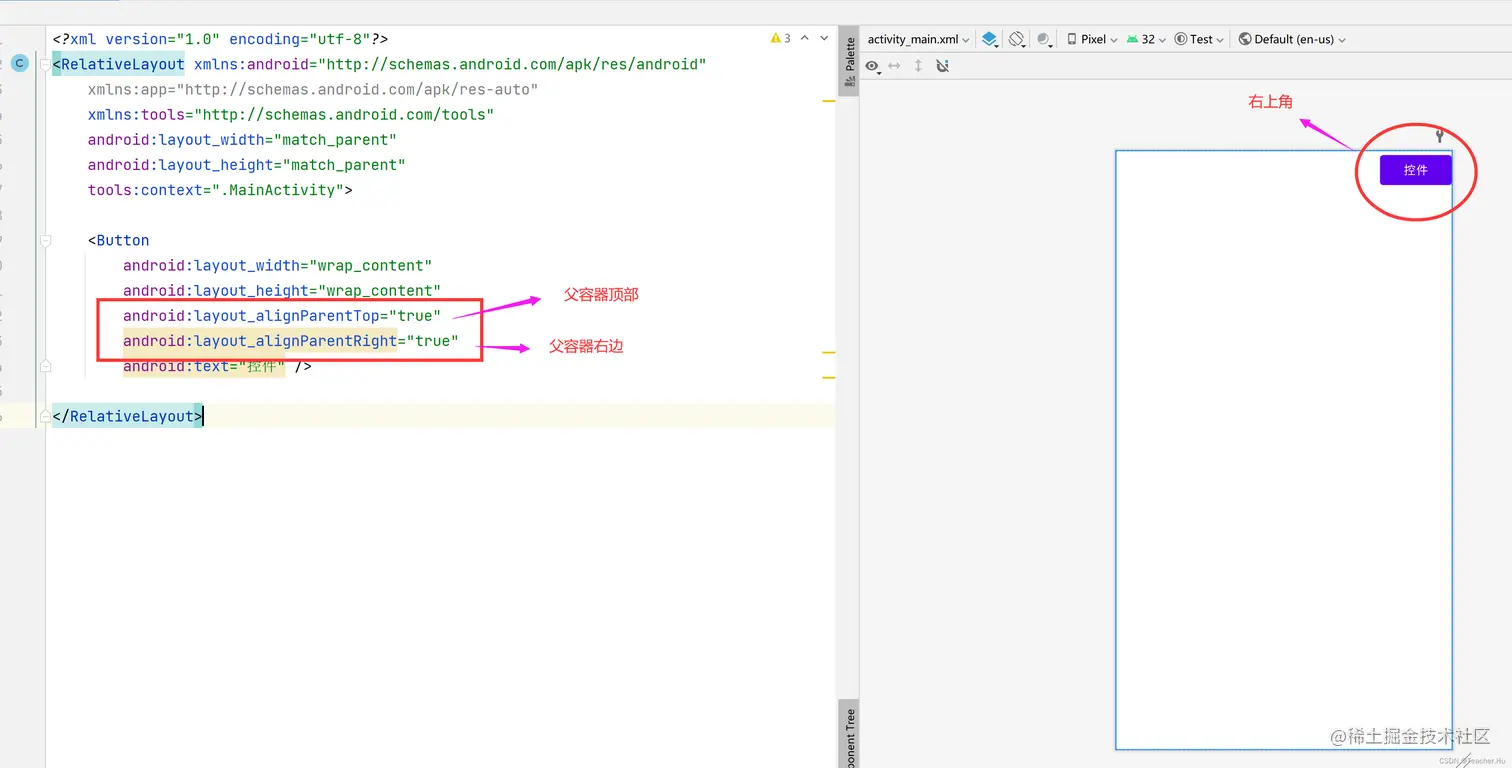Viewport: 1512px width, 768px height.
Task: Collapse the RelativeLayout opening tag fold marker
Action: pyautogui.click(x=45, y=64)
